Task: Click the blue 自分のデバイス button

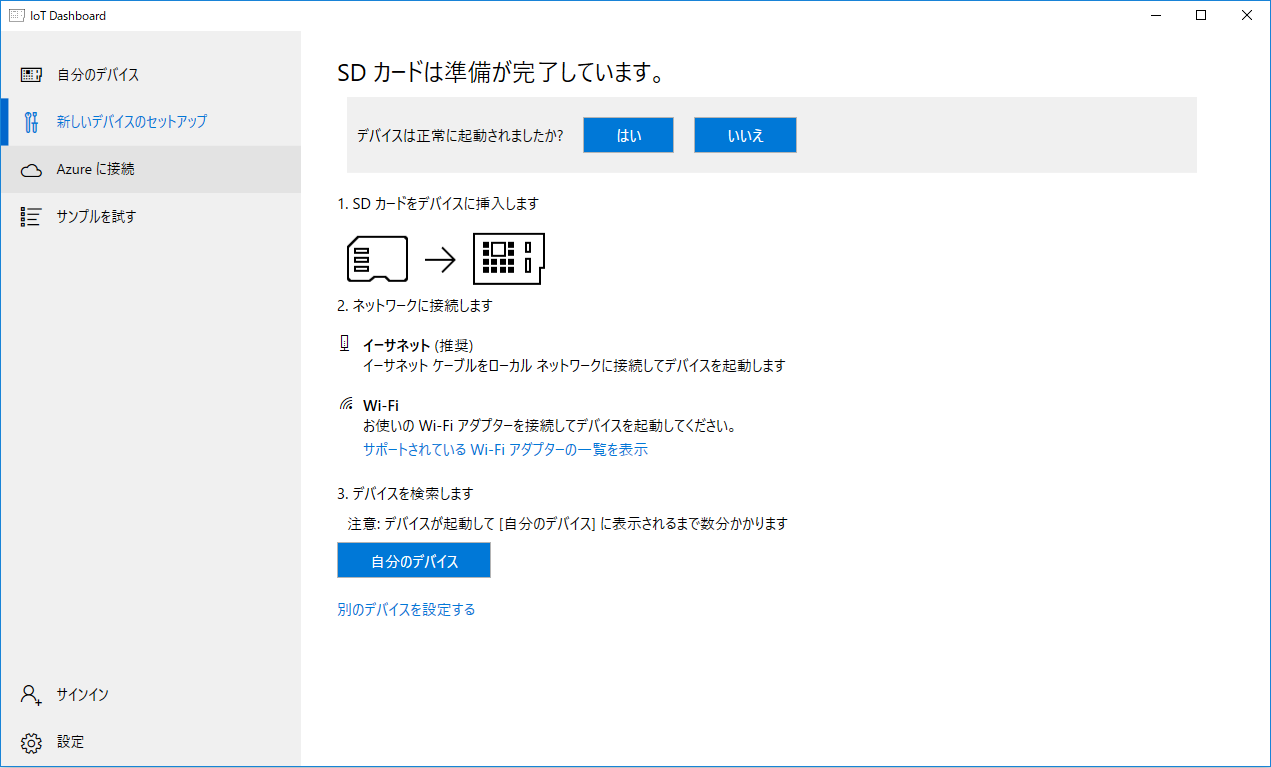Action: (414, 561)
